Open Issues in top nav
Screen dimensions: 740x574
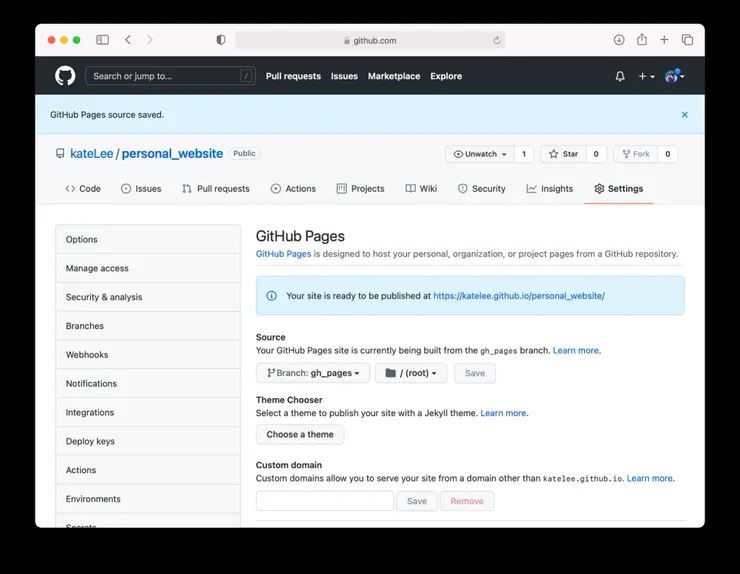pyautogui.click(x=344, y=76)
